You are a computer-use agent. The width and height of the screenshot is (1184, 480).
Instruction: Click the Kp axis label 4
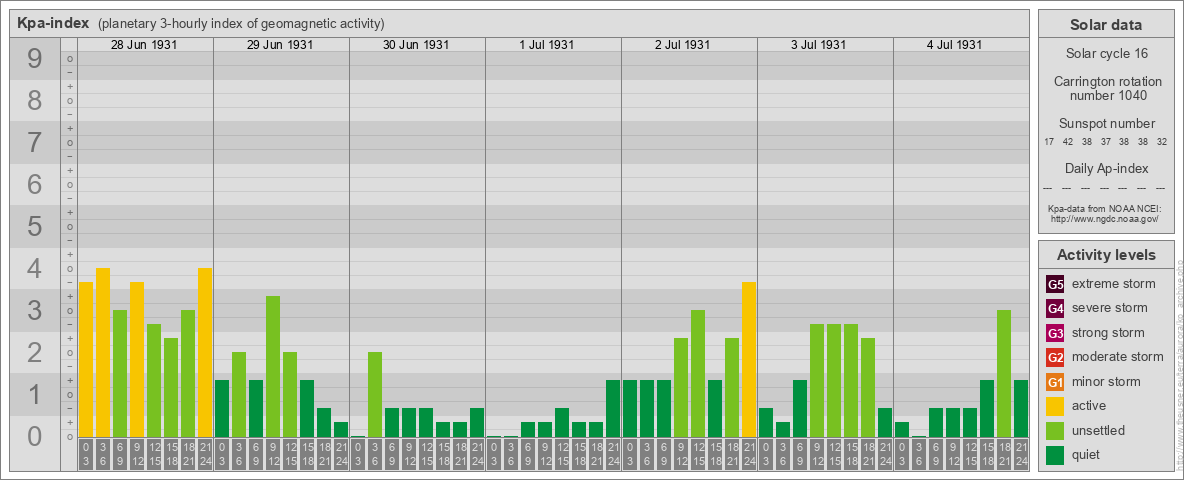pos(35,268)
